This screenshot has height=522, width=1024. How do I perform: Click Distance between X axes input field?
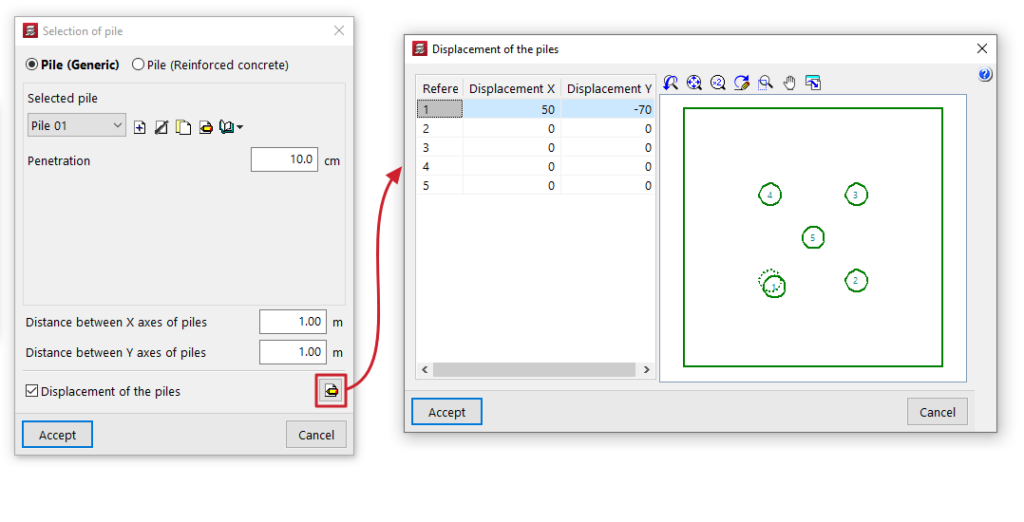coord(293,321)
